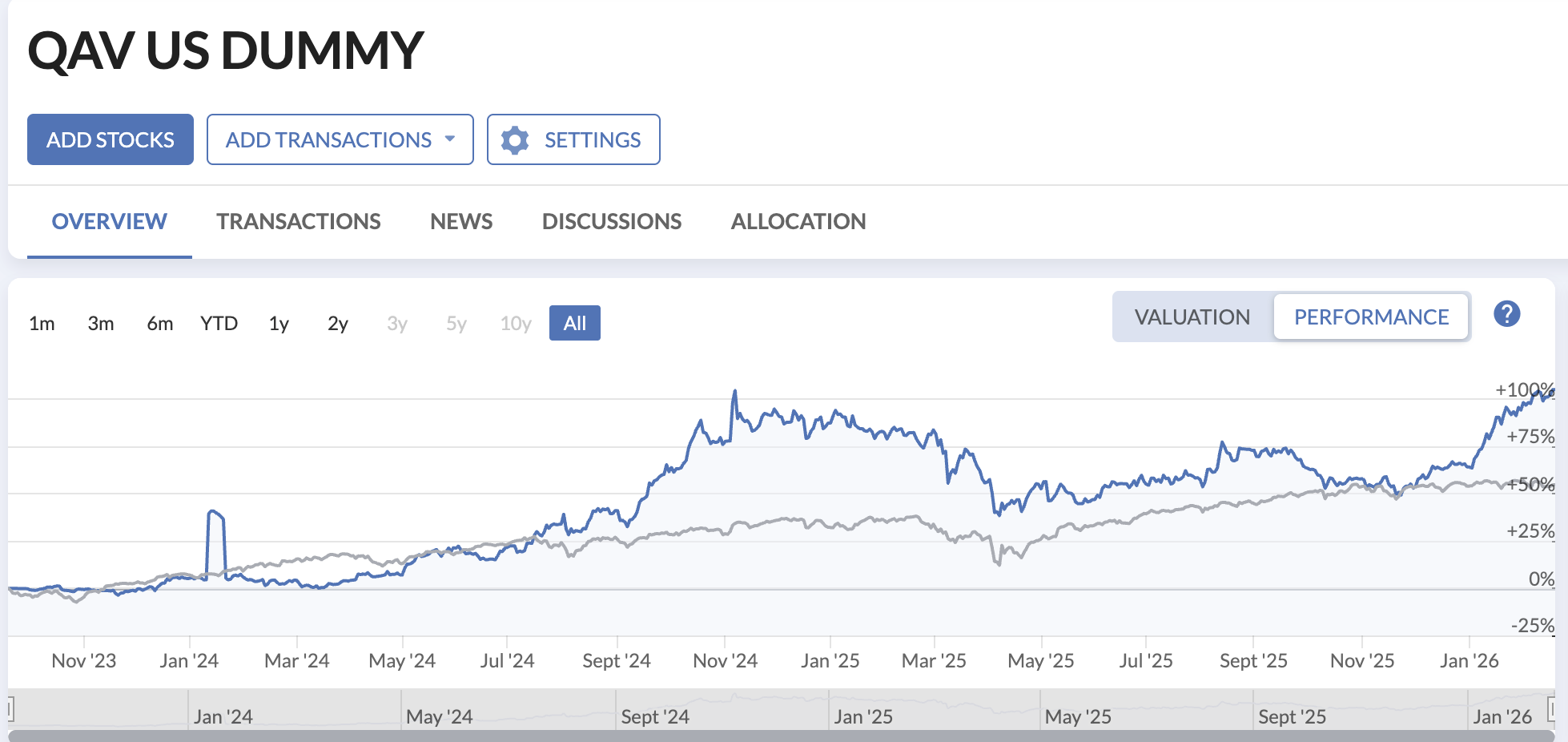Image resolution: width=1568 pixels, height=742 pixels.
Task: Open the ALLOCATION tab
Action: tap(798, 221)
